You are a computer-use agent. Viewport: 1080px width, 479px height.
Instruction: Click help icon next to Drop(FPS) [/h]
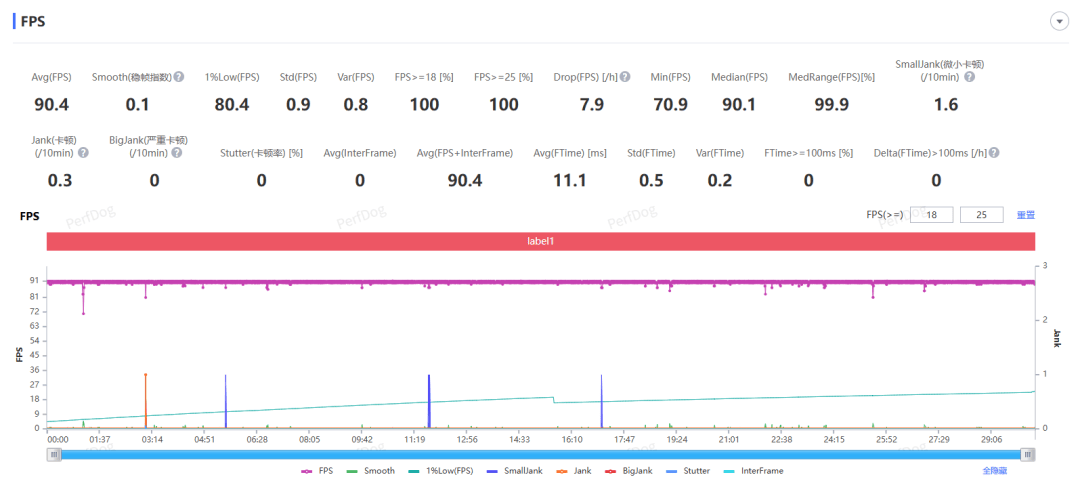click(625, 77)
